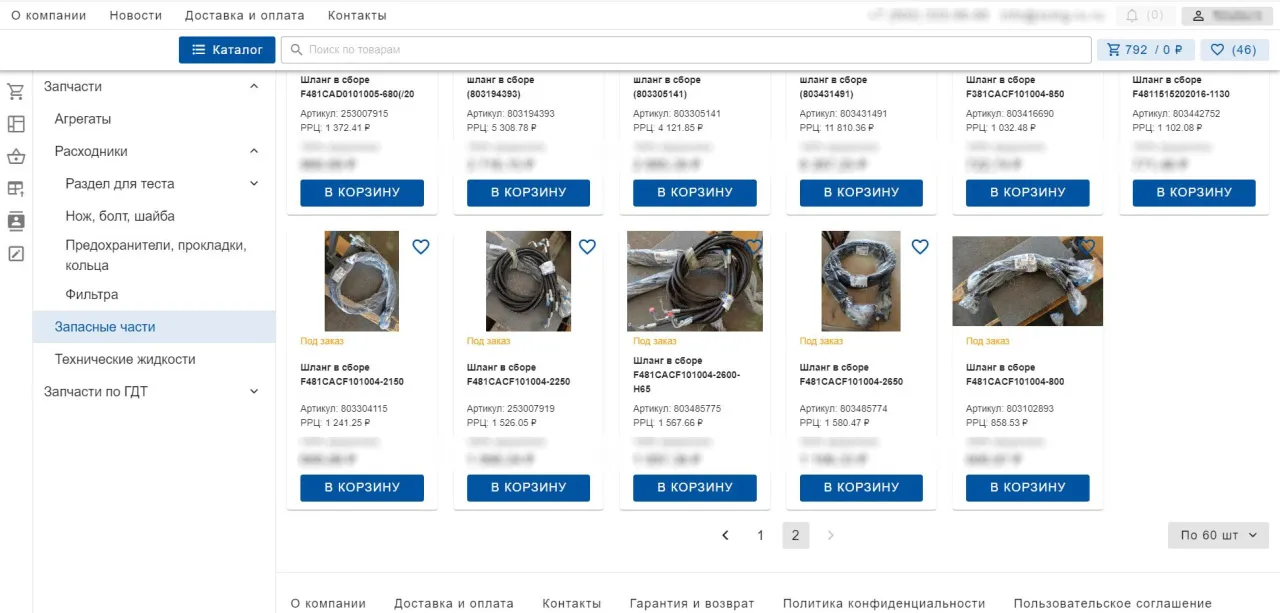The height and width of the screenshot is (613, 1280).
Task: Click the contacts card icon in left sidebar
Action: pyautogui.click(x=16, y=221)
